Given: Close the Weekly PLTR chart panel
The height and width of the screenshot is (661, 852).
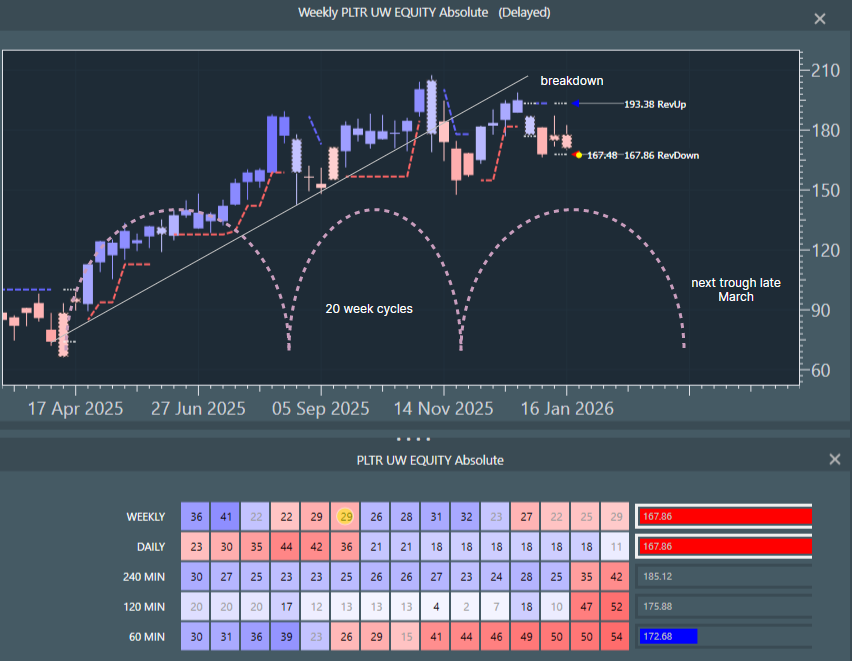Looking at the screenshot, I should 820,19.
